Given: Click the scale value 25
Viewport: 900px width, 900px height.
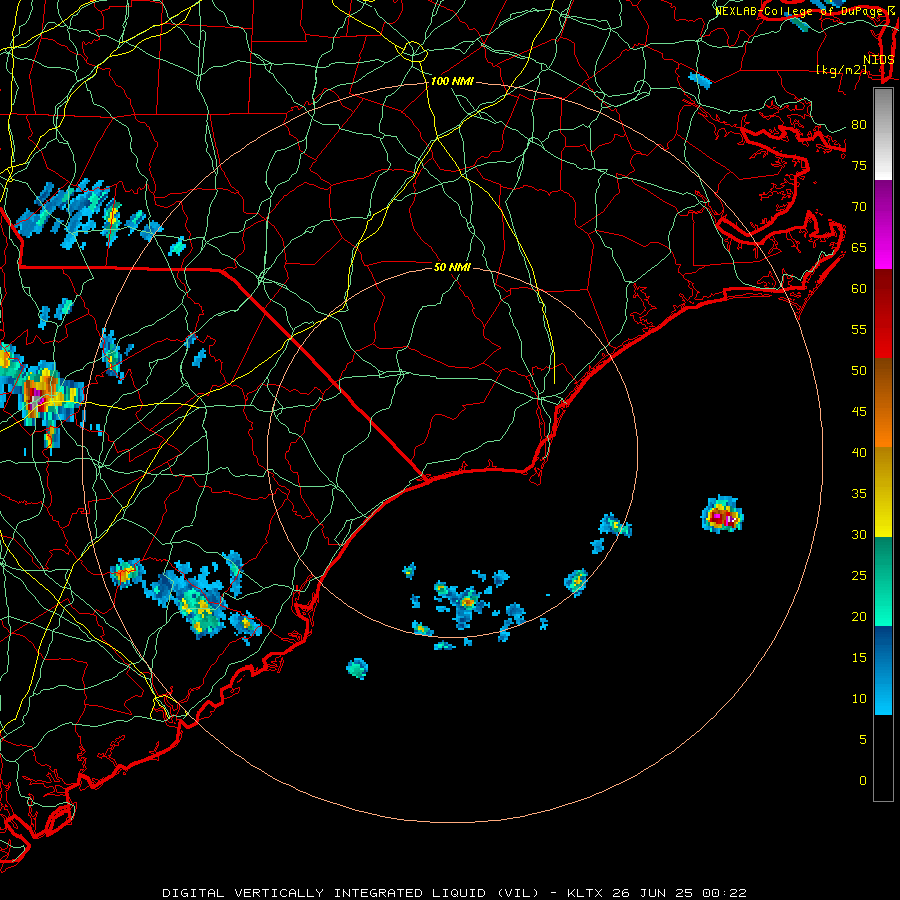Looking at the screenshot, I should [x=859, y=575].
